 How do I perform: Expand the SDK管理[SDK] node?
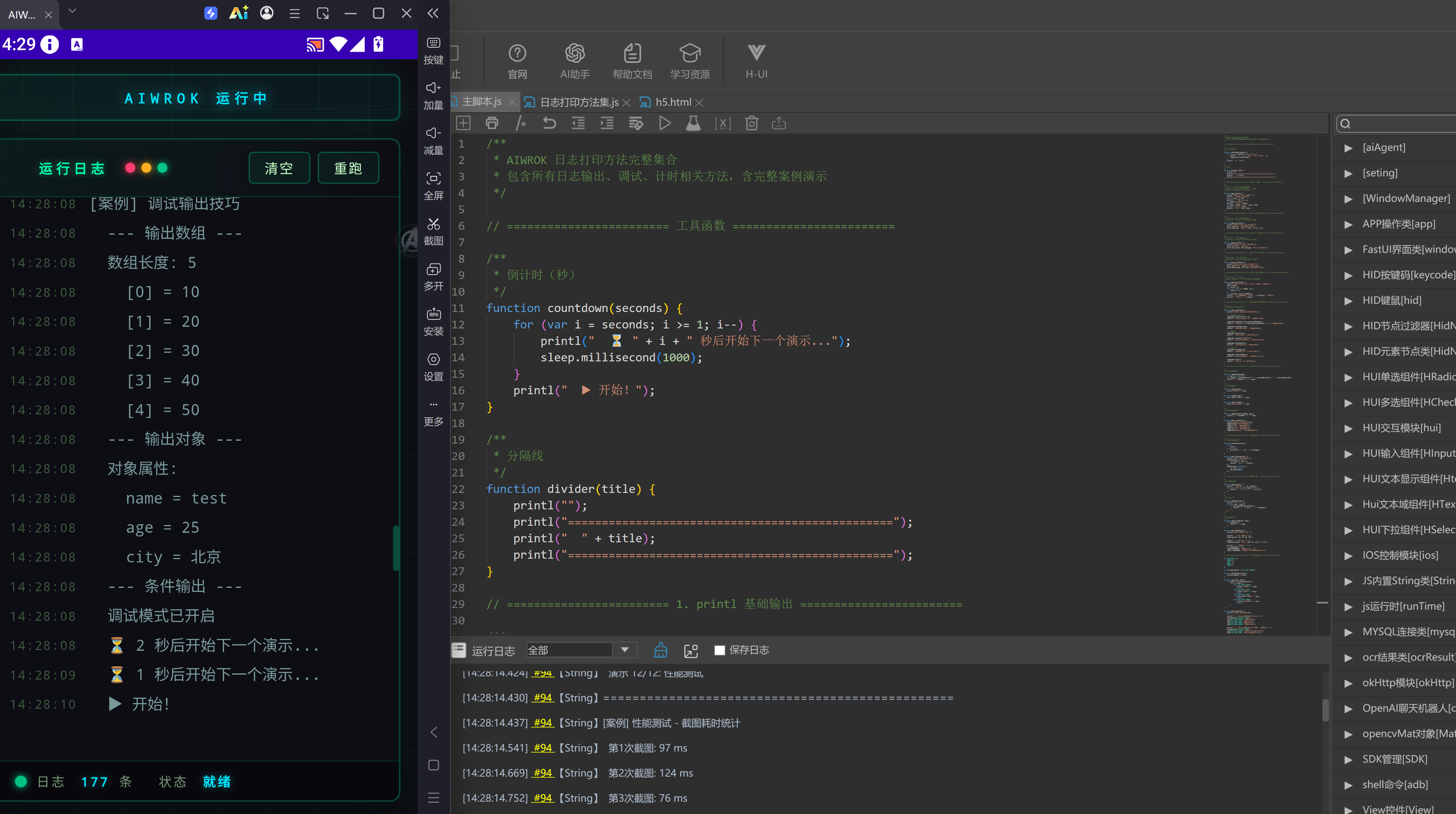point(1349,760)
